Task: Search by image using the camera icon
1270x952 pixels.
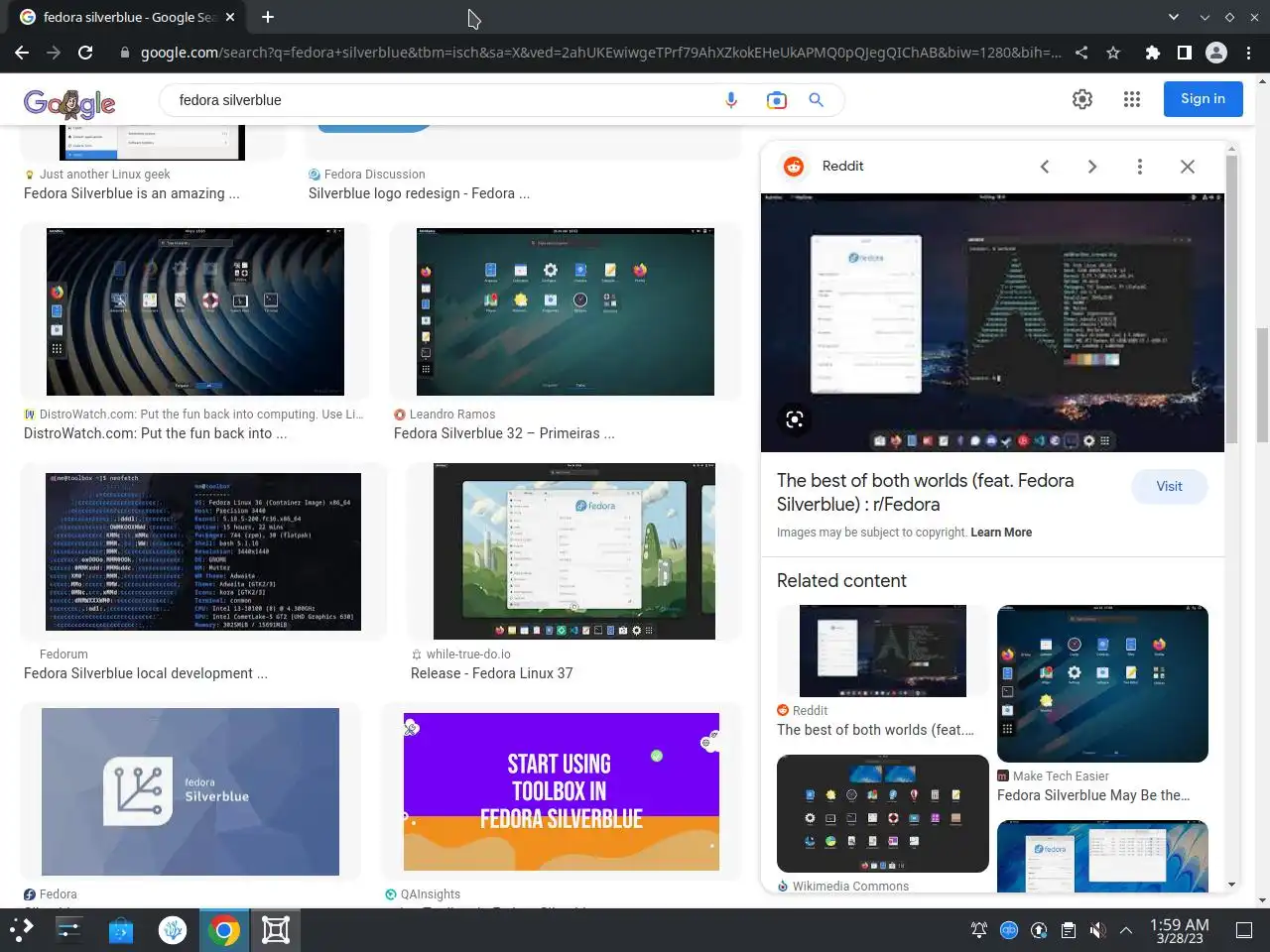Action: pos(776,100)
